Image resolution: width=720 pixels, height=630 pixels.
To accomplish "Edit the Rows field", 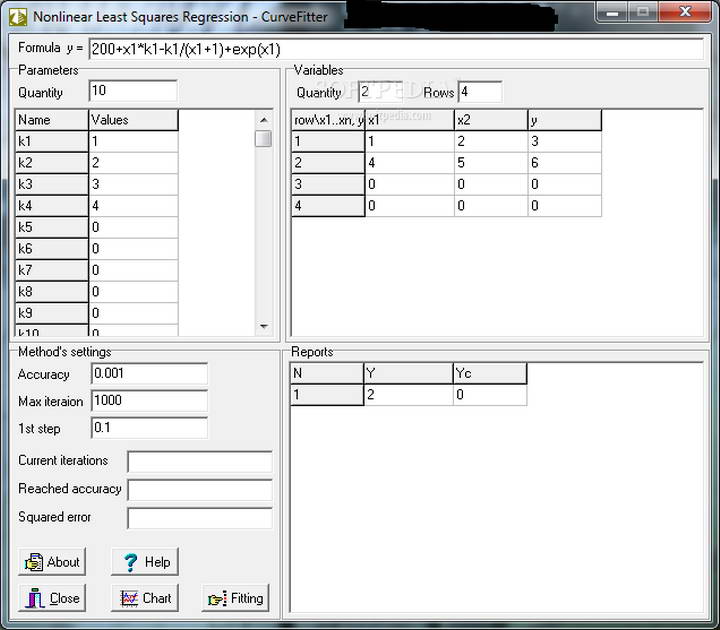I will pyautogui.click(x=480, y=92).
